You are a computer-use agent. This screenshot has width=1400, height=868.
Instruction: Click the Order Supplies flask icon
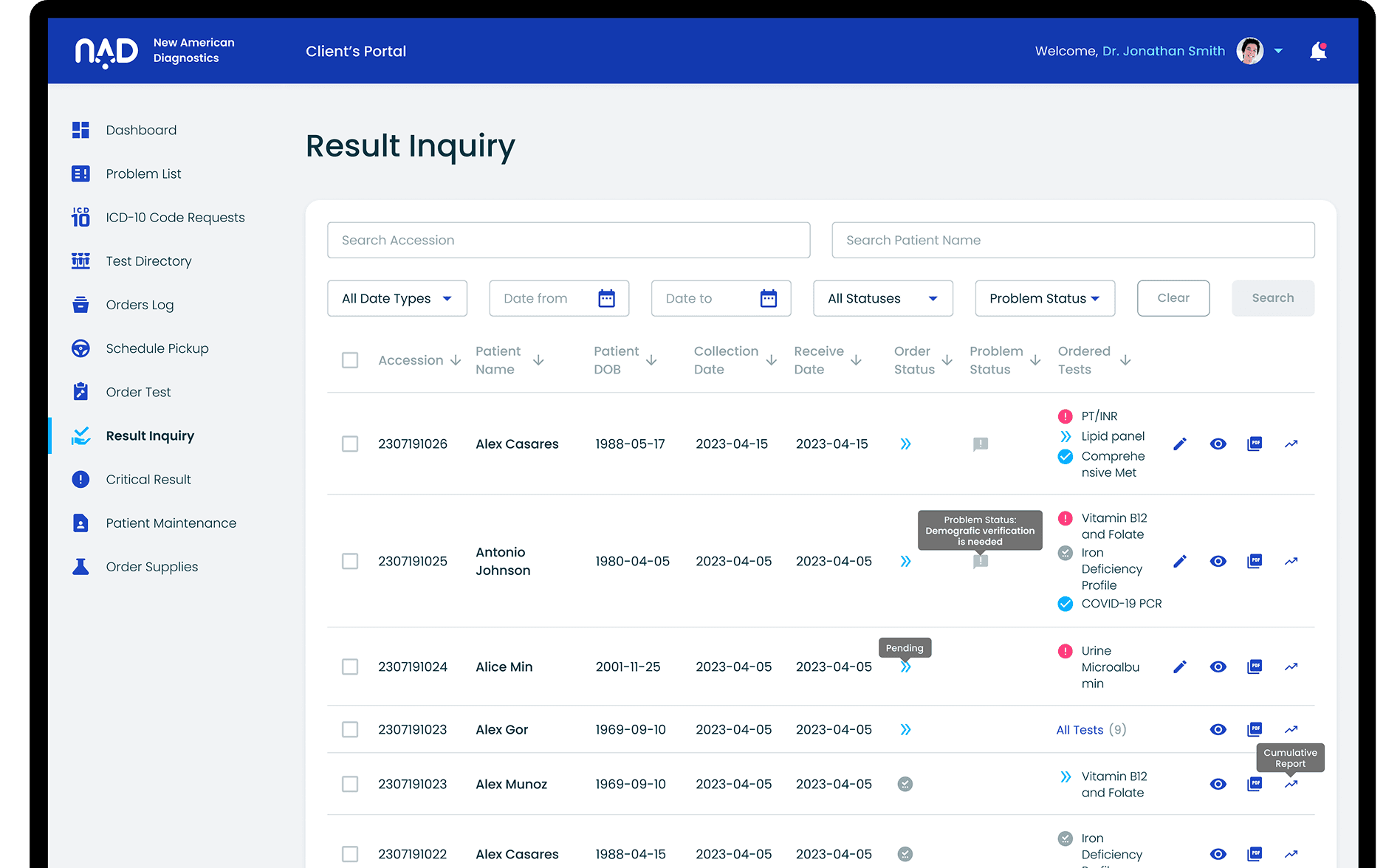coord(80,566)
